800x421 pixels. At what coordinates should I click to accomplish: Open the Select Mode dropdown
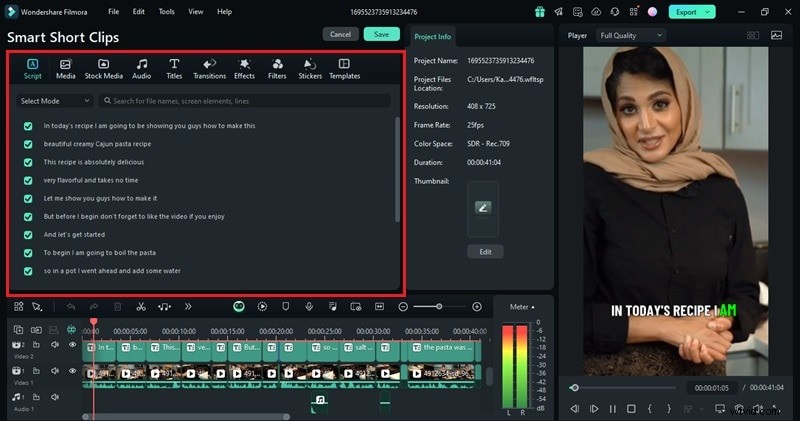tap(54, 101)
